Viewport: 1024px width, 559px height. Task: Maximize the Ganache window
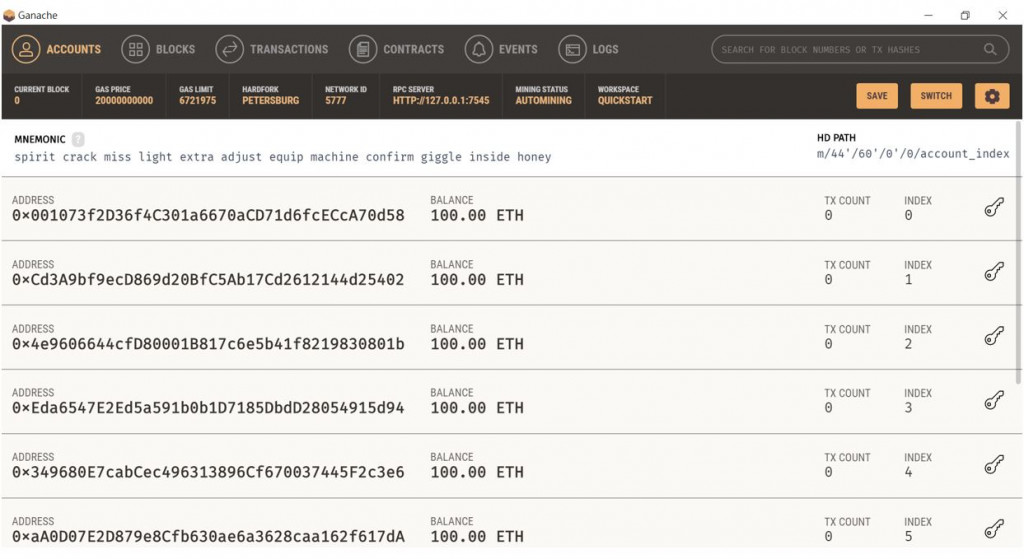click(965, 15)
